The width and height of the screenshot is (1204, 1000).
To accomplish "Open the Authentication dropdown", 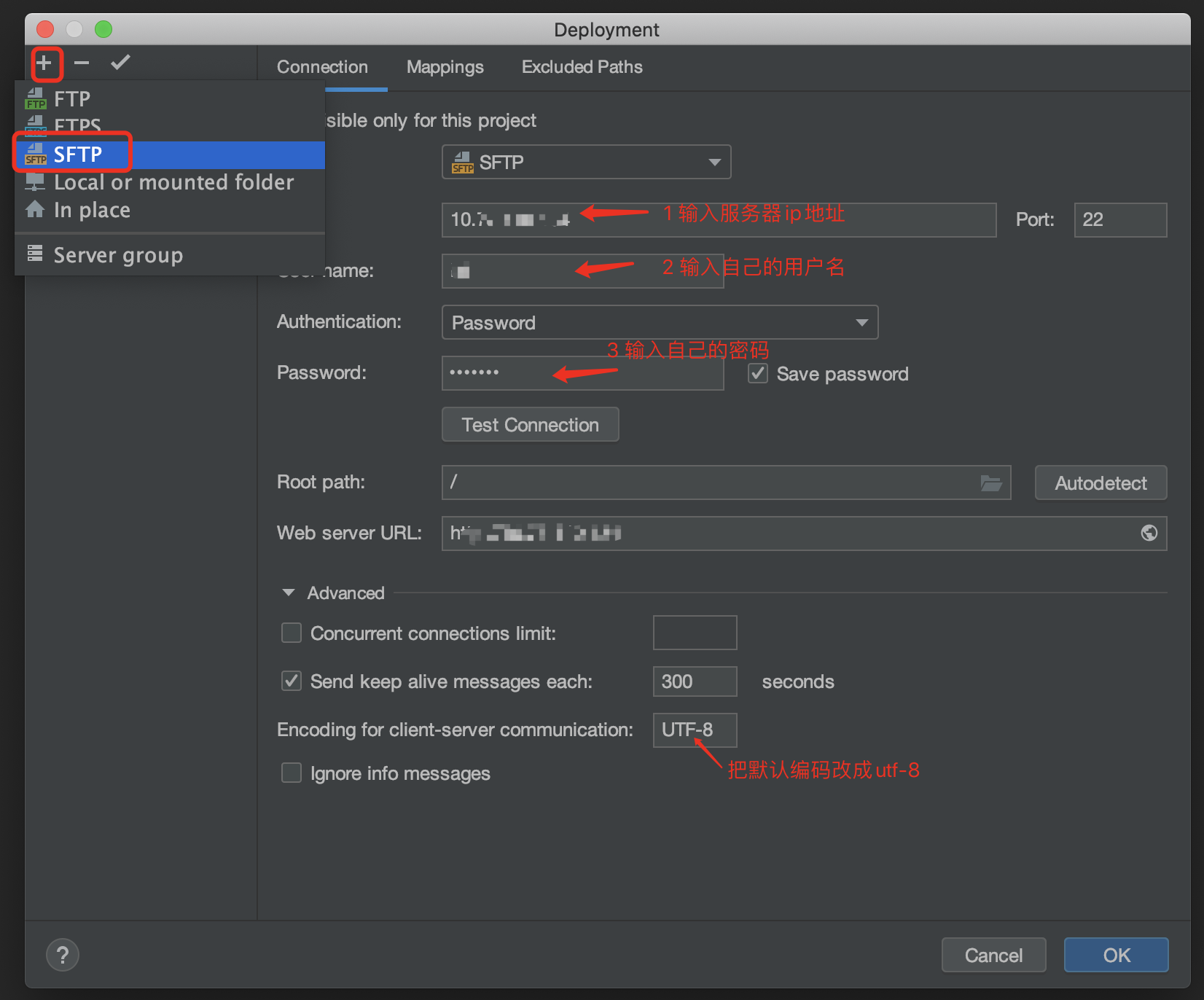I will 862,322.
